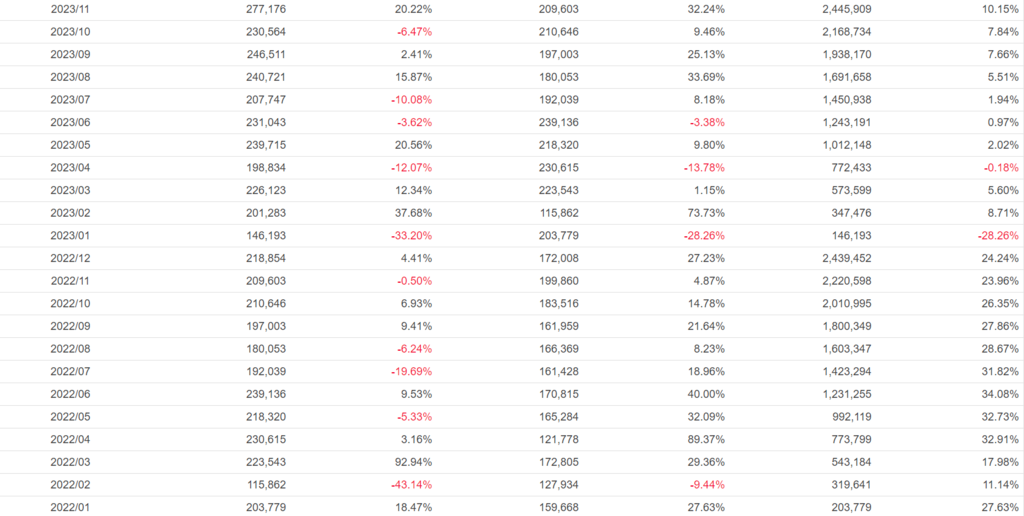
Task: Click the red -6.47% cell
Action: click(x=413, y=31)
